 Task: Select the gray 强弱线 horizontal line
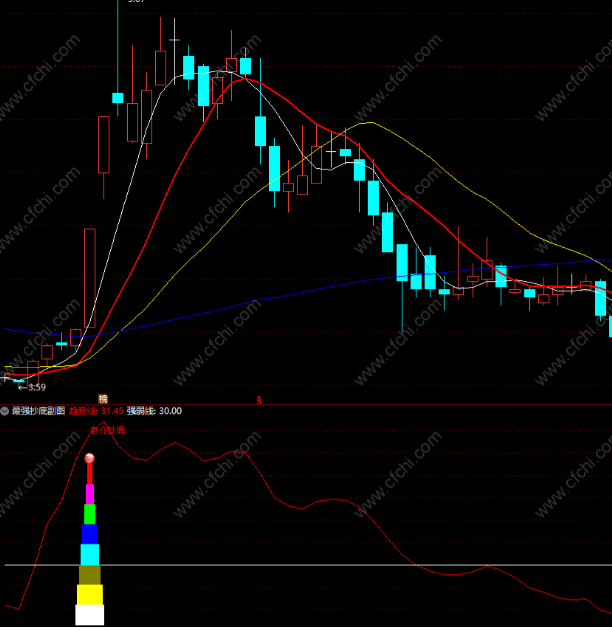(308, 565)
